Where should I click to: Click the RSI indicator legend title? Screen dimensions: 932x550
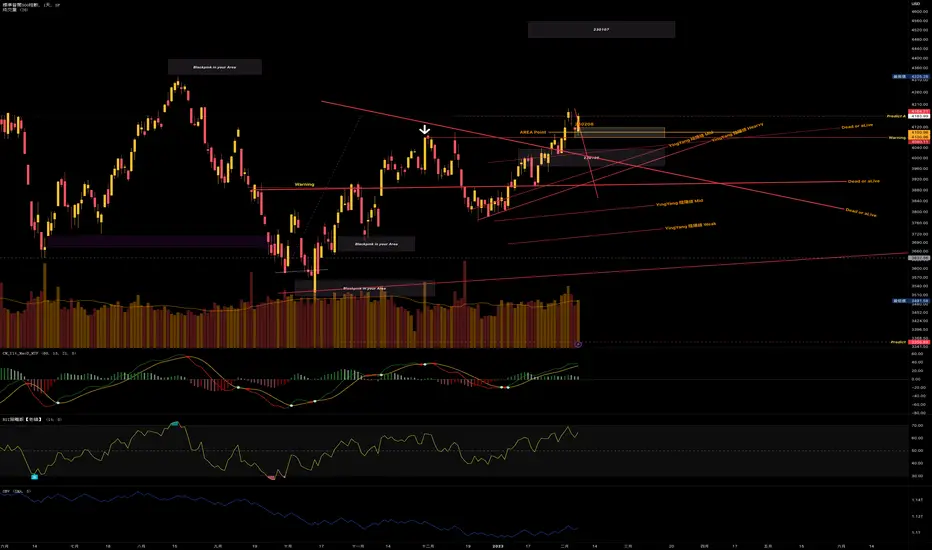[x=32, y=419]
